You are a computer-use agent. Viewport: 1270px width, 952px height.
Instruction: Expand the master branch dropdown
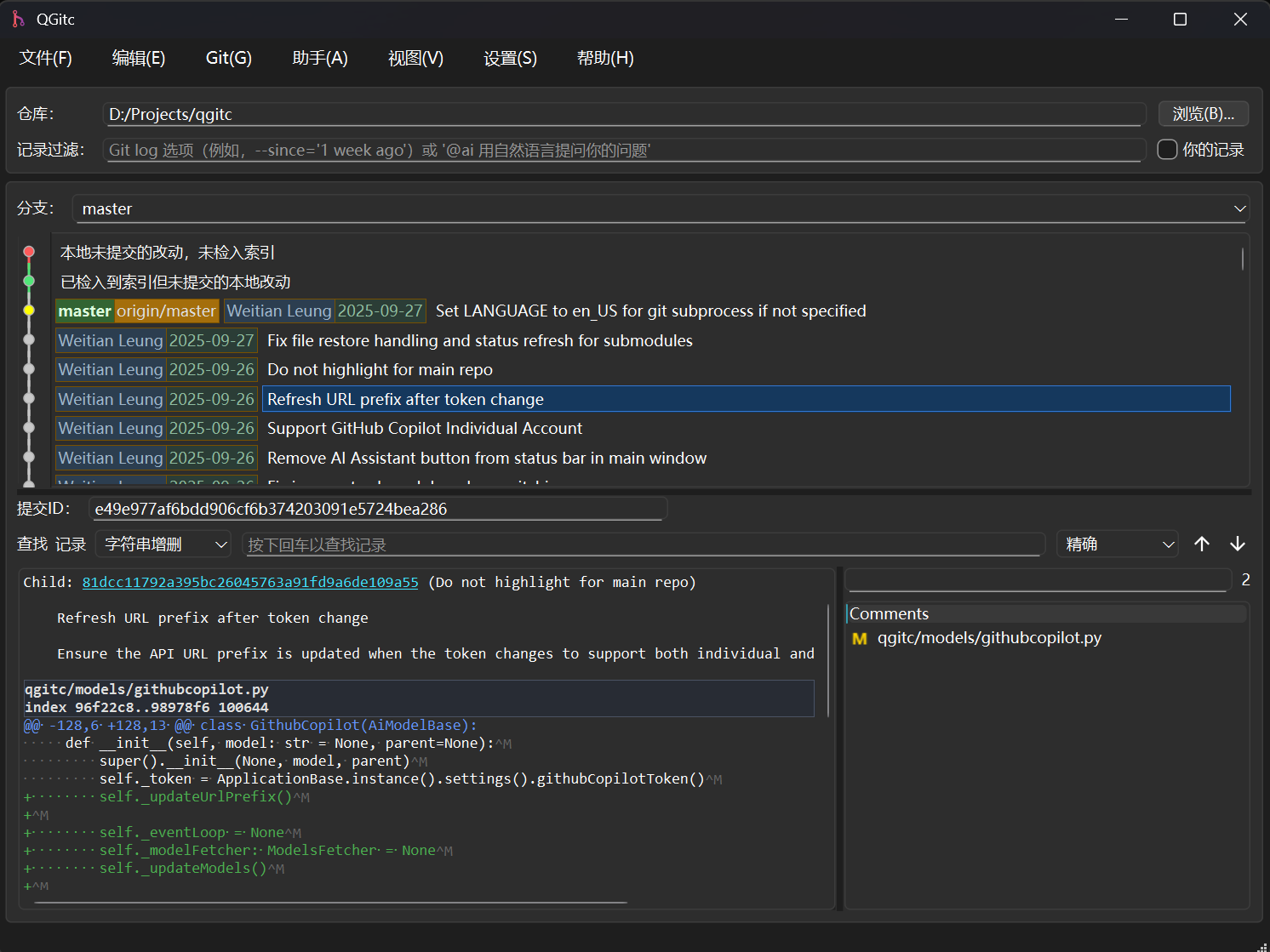(x=1239, y=208)
